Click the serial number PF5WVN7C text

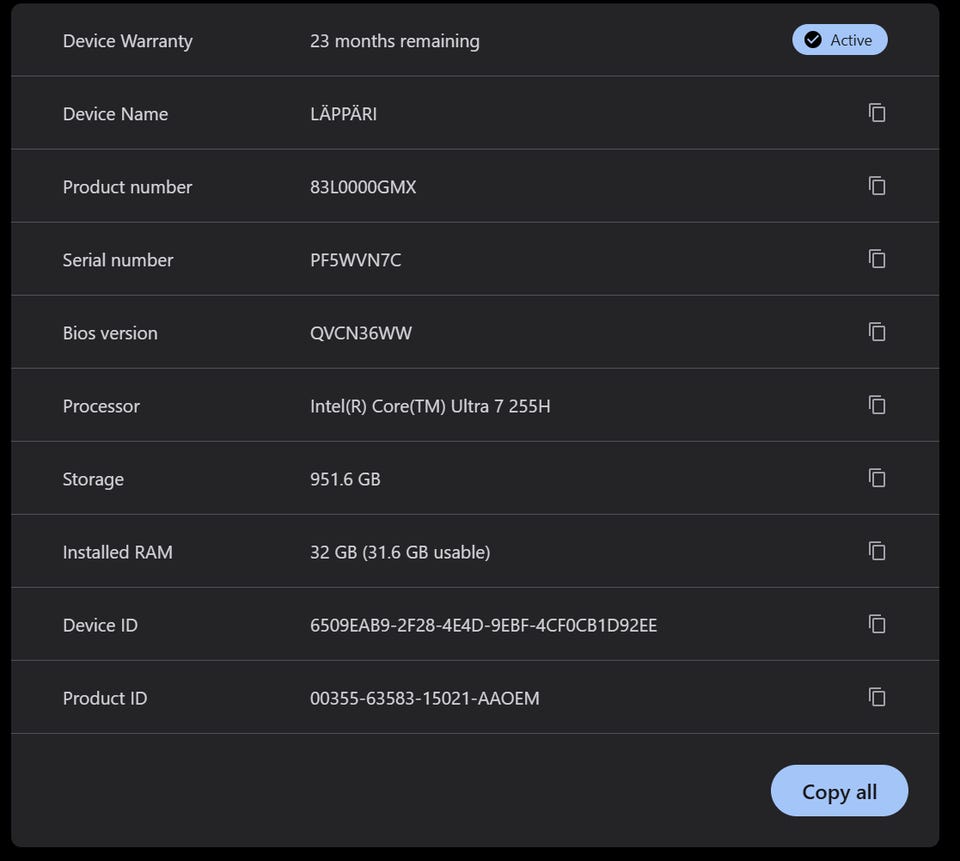355,260
